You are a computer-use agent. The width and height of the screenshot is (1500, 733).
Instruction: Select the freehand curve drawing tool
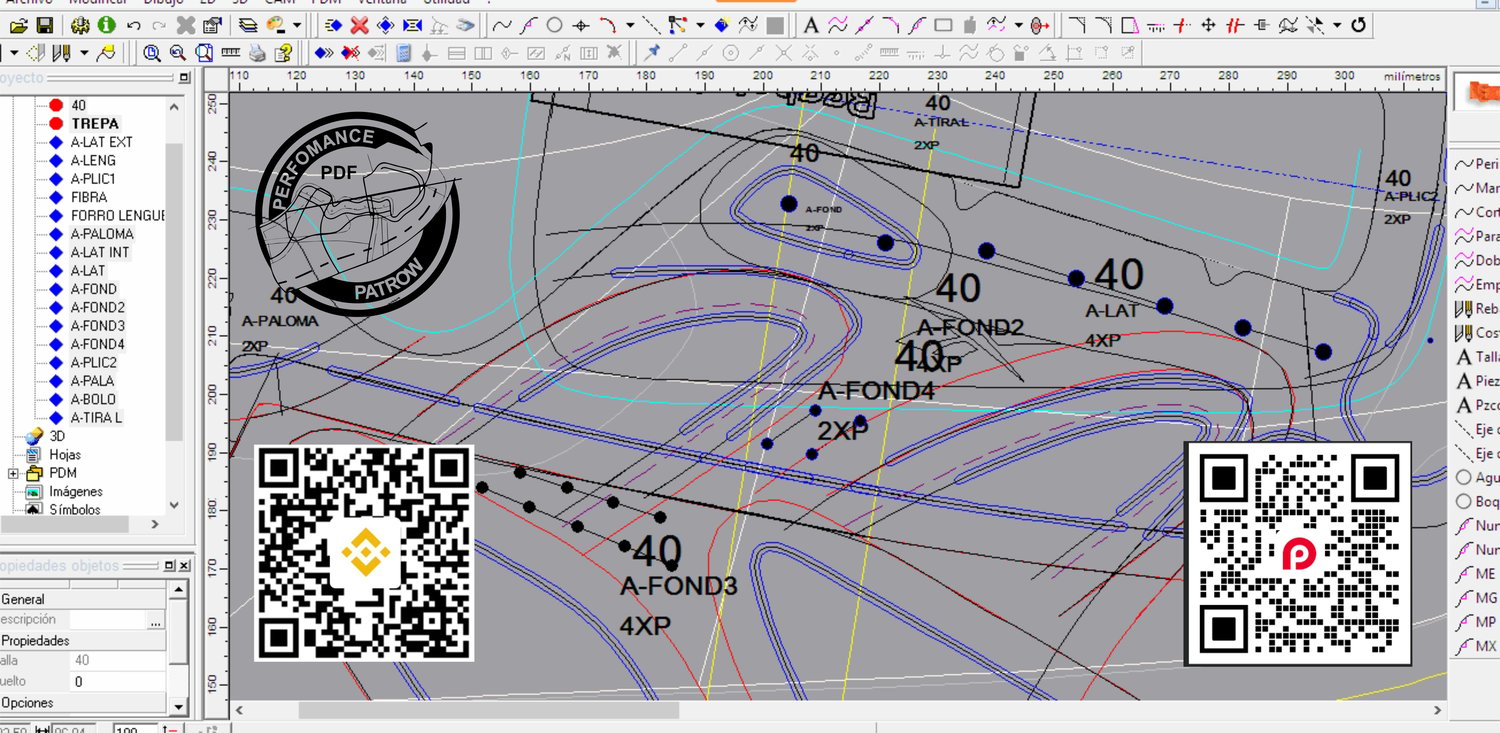(x=503, y=25)
